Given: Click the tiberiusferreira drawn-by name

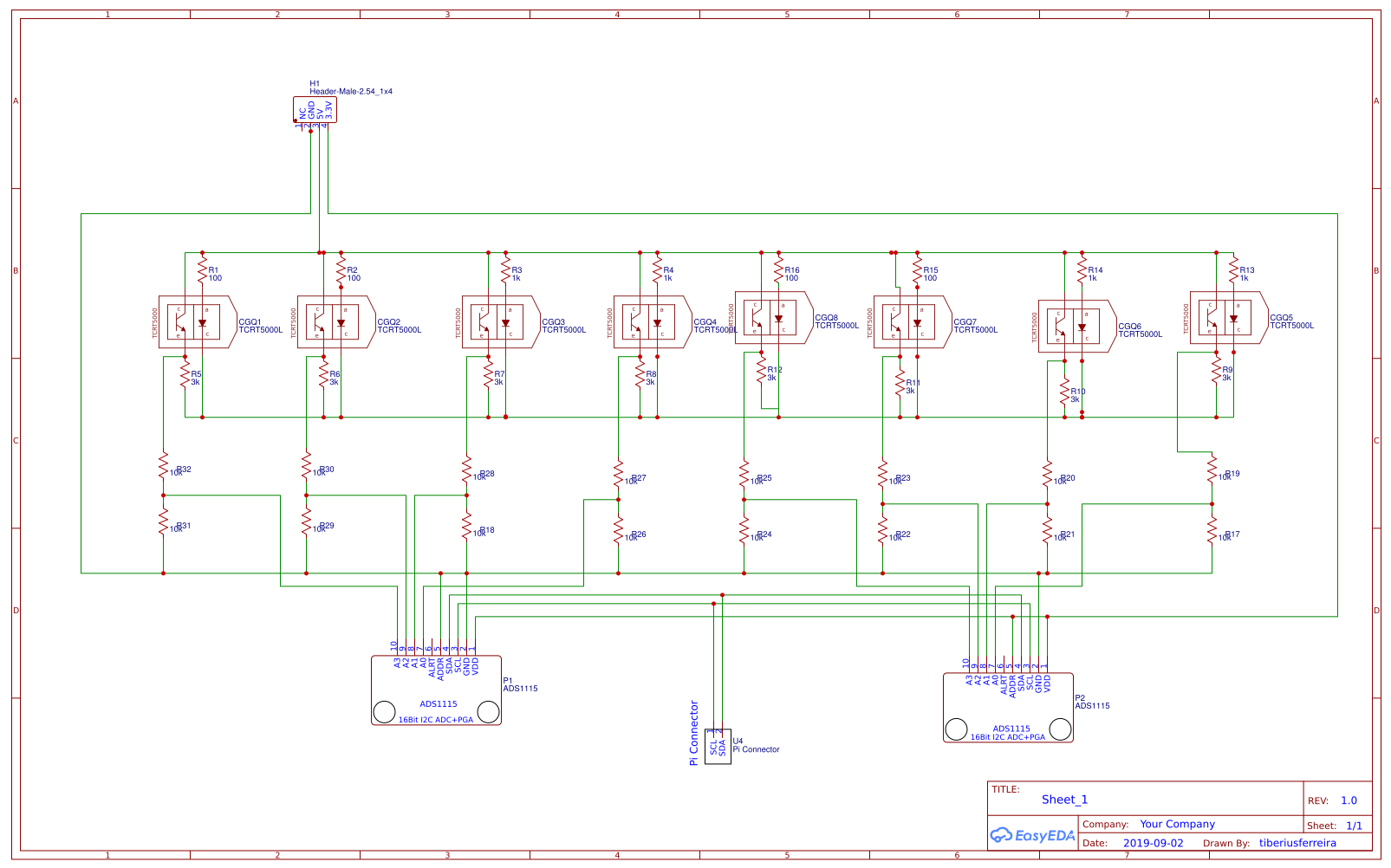Looking at the screenshot, I should tap(1297, 841).
